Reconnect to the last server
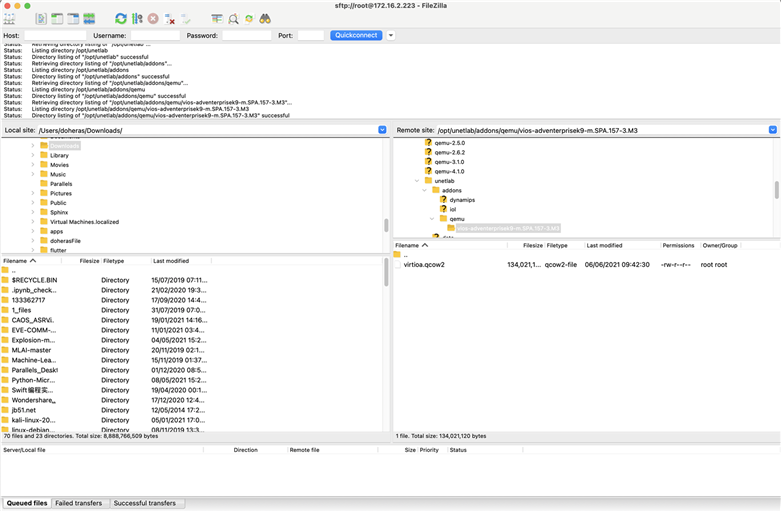This screenshot has width=781, height=511. tap(186, 19)
